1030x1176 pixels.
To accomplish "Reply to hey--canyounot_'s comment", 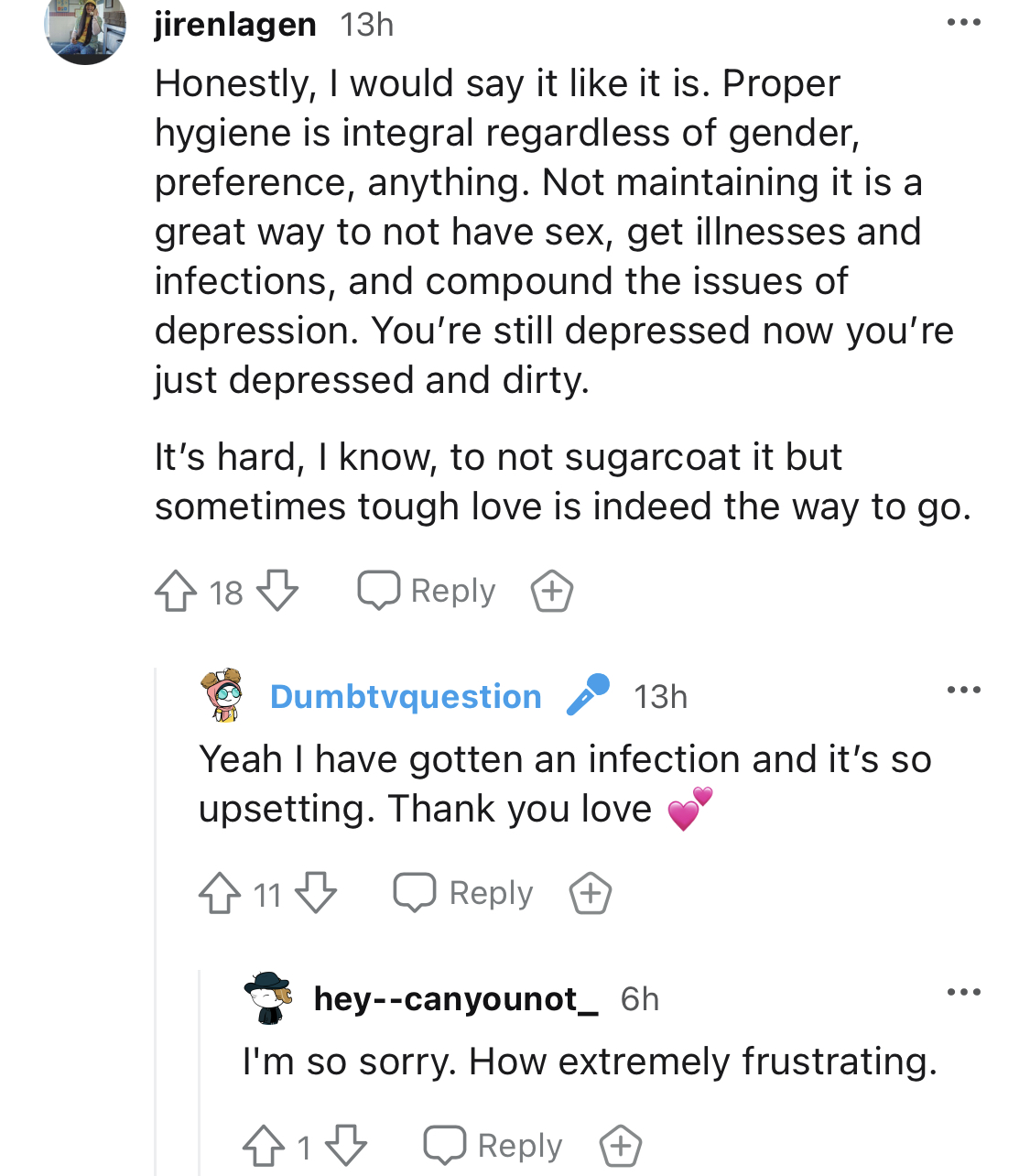I will (x=493, y=1146).
